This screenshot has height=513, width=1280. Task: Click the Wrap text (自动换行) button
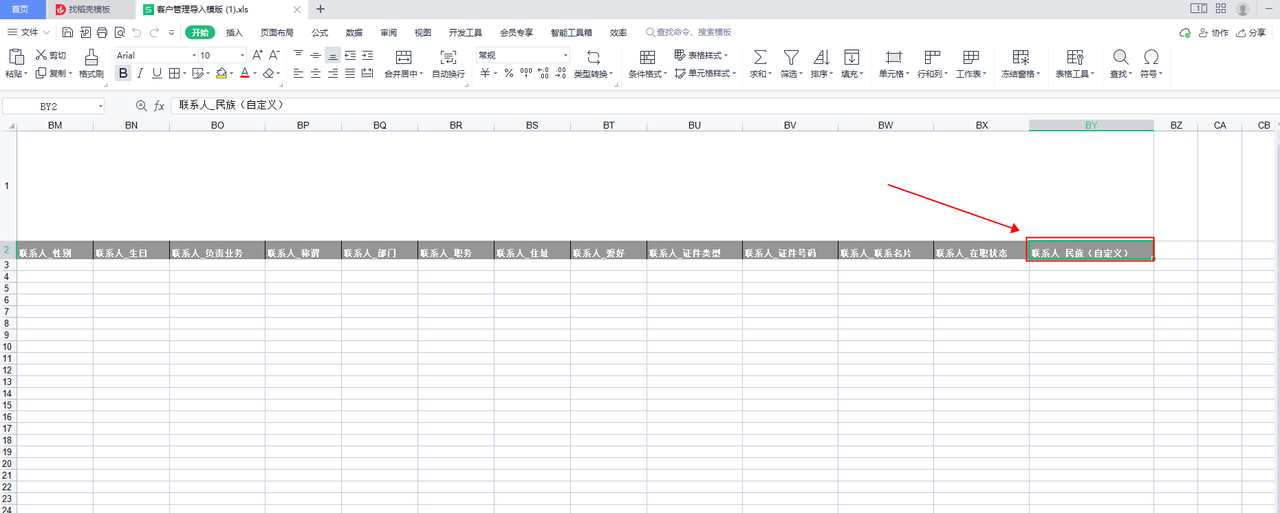coord(448,64)
